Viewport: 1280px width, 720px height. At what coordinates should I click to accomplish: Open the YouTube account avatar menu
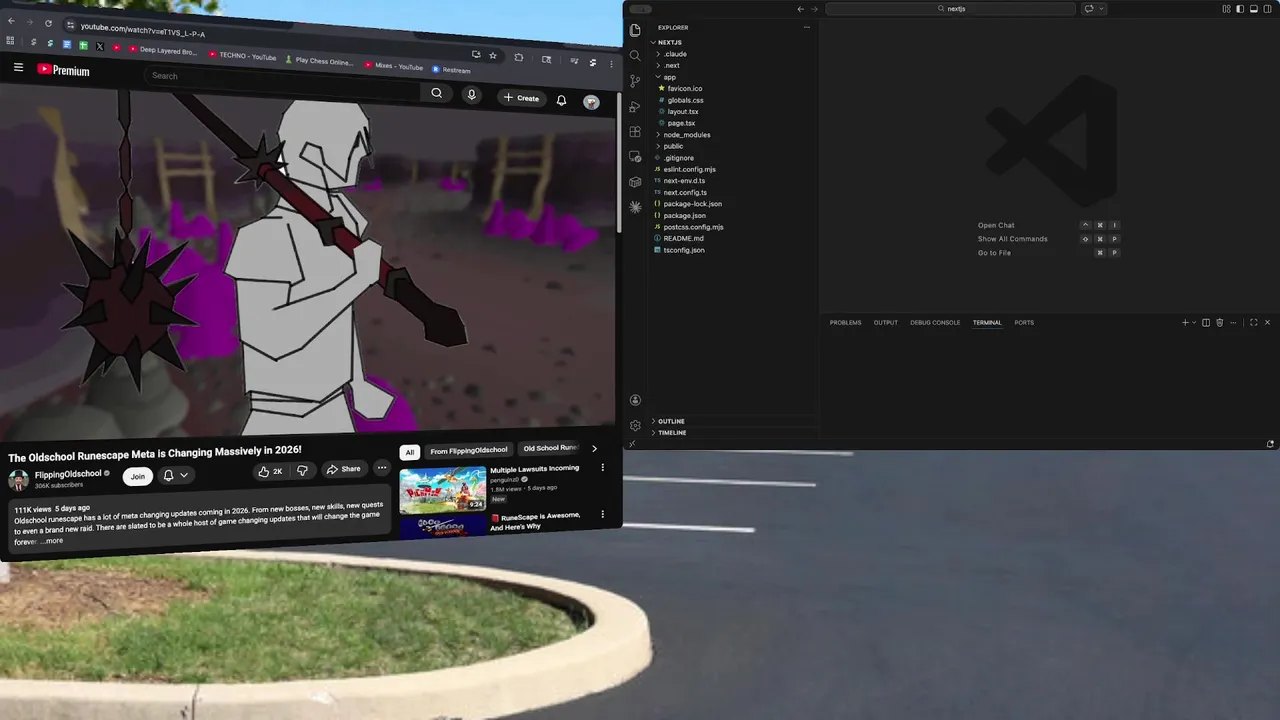tap(592, 102)
